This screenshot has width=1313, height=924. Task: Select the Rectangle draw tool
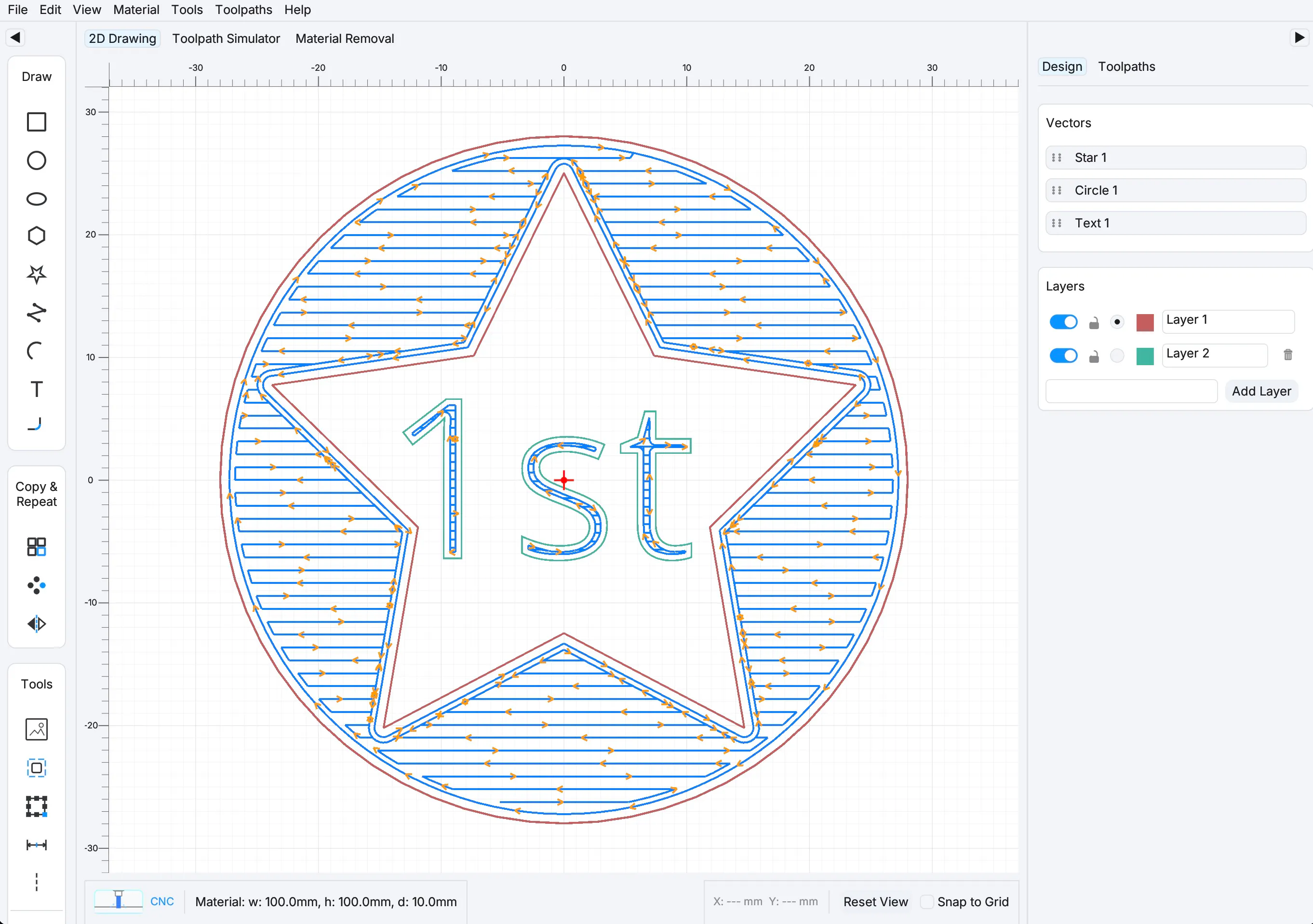click(x=37, y=122)
